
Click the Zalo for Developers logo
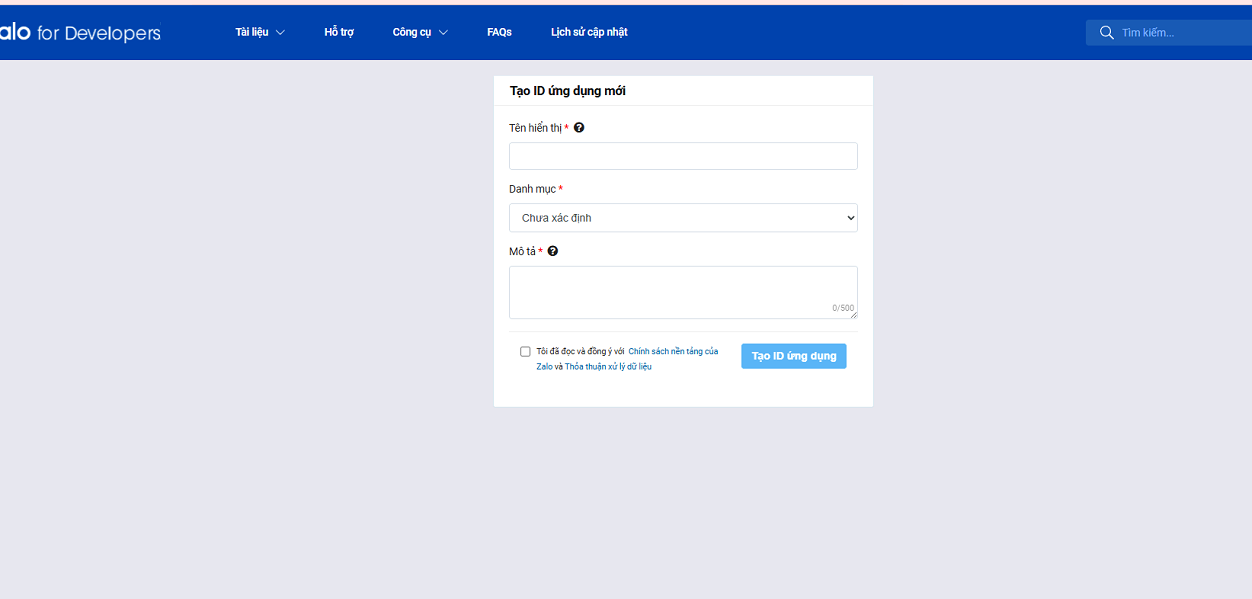tap(80, 32)
